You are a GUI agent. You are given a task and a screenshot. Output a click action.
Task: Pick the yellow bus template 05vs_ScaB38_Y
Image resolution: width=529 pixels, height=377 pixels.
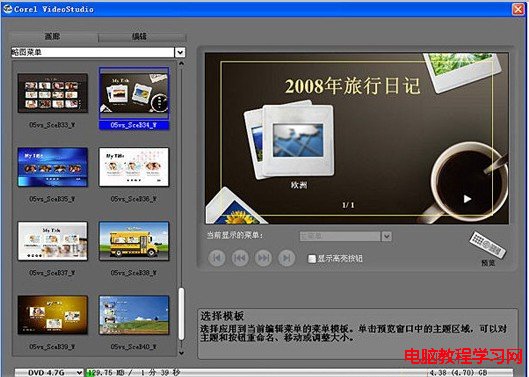(x=134, y=241)
